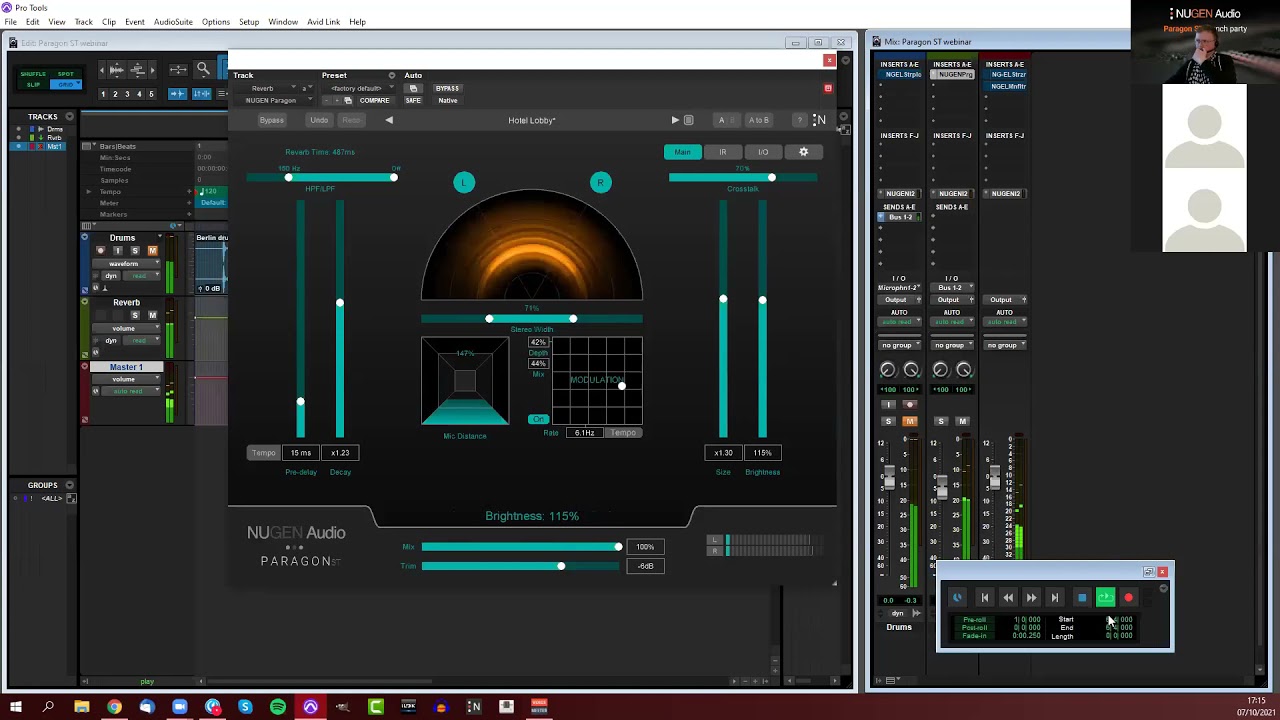Load the next preset with right arrow
Viewport: 1280px width, 720px height.
click(675, 120)
